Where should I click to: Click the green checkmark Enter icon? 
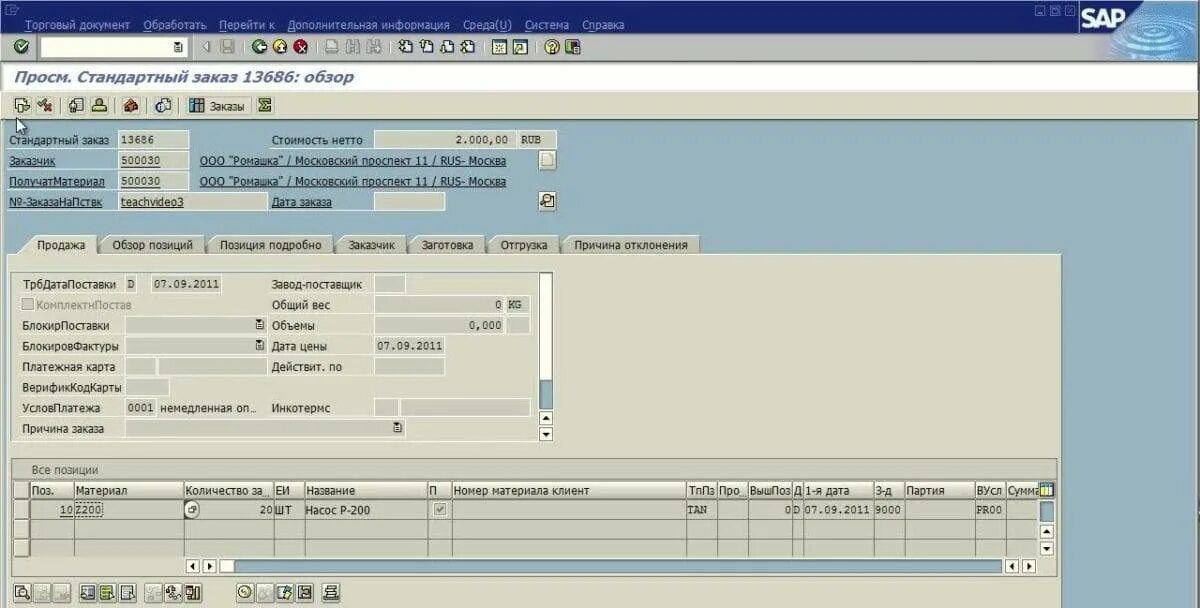pos(21,47)
